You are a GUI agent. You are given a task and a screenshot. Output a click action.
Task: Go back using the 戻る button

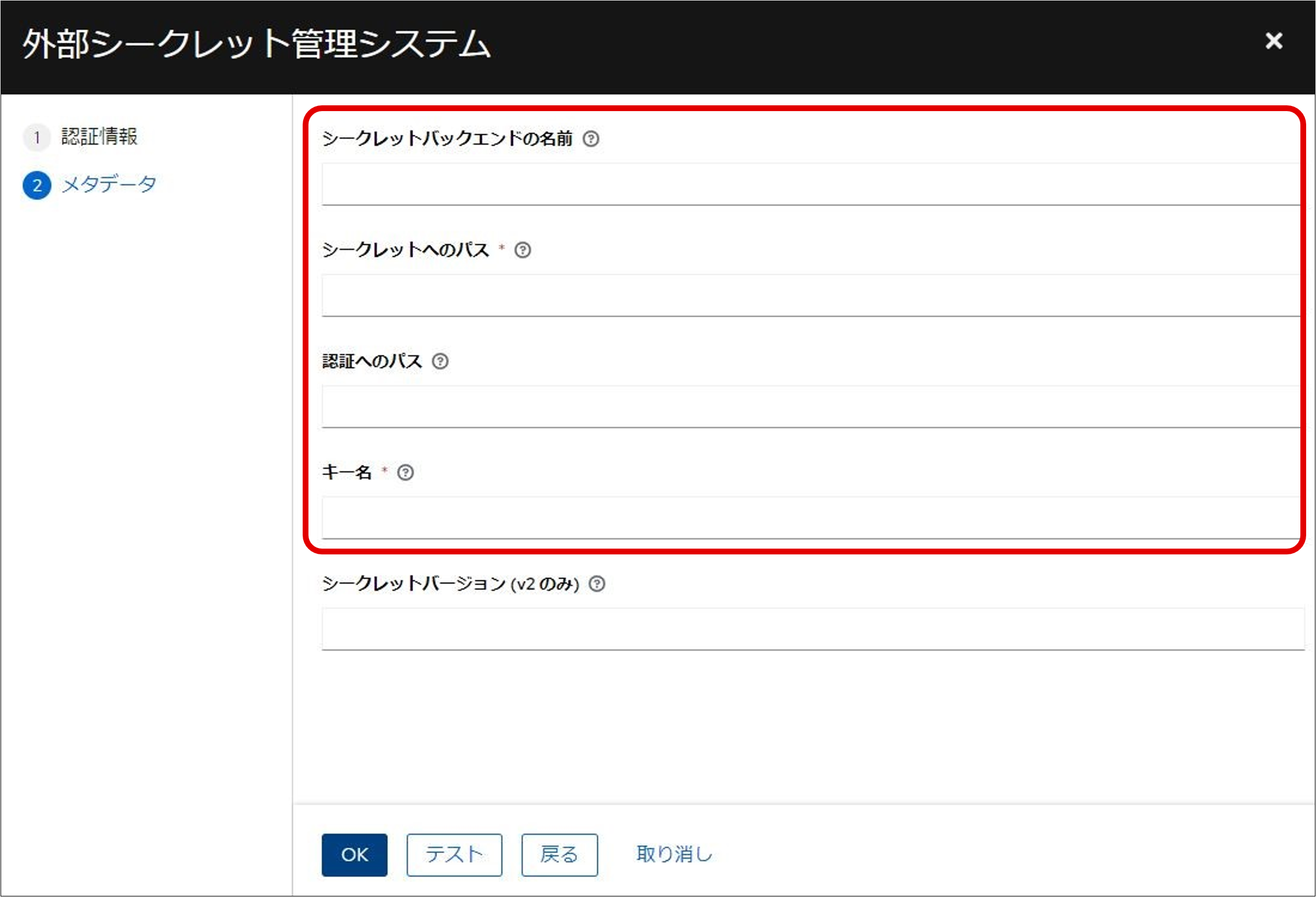[558, 854]
